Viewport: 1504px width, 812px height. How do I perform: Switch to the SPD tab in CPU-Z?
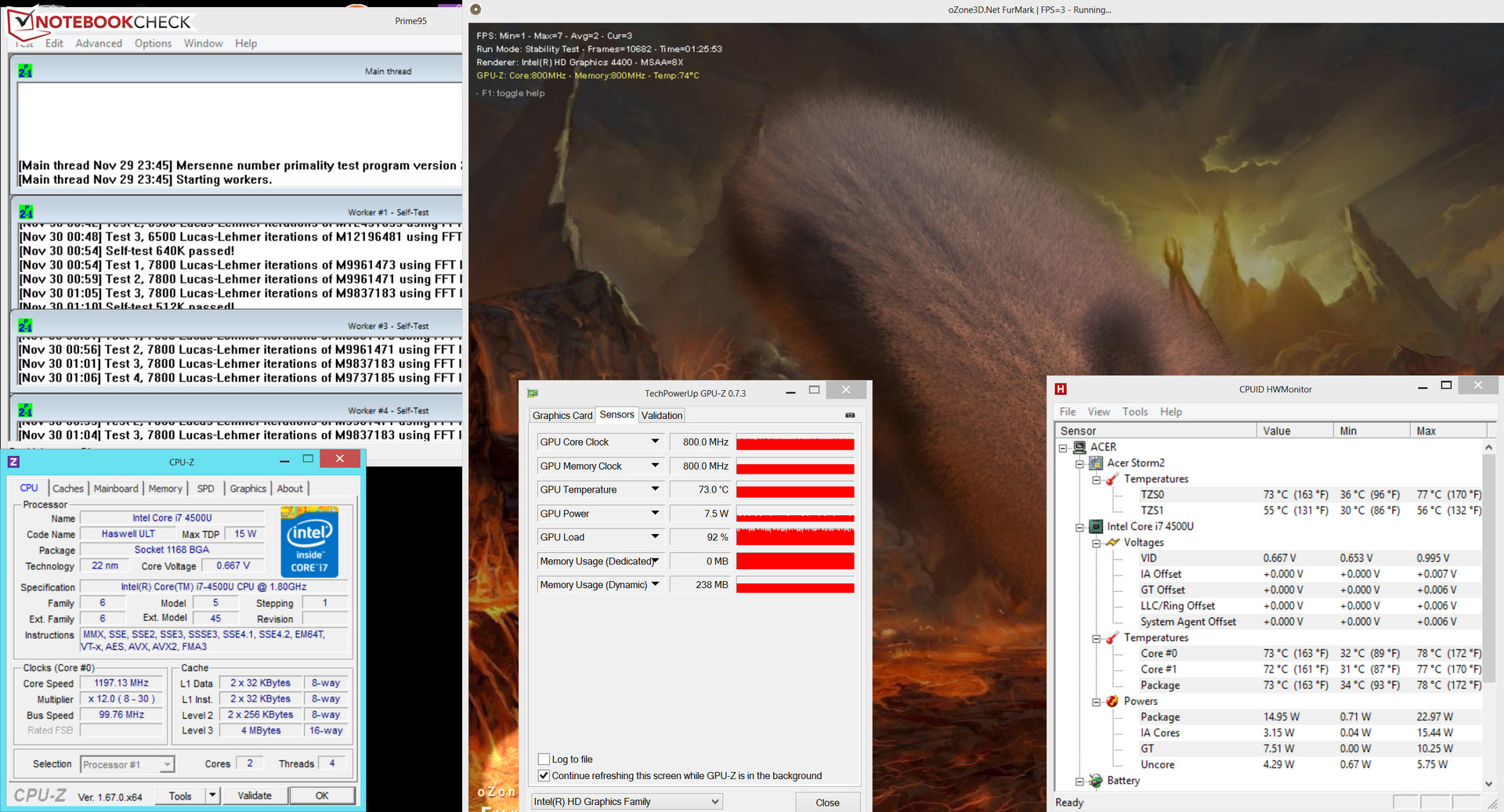205,489
